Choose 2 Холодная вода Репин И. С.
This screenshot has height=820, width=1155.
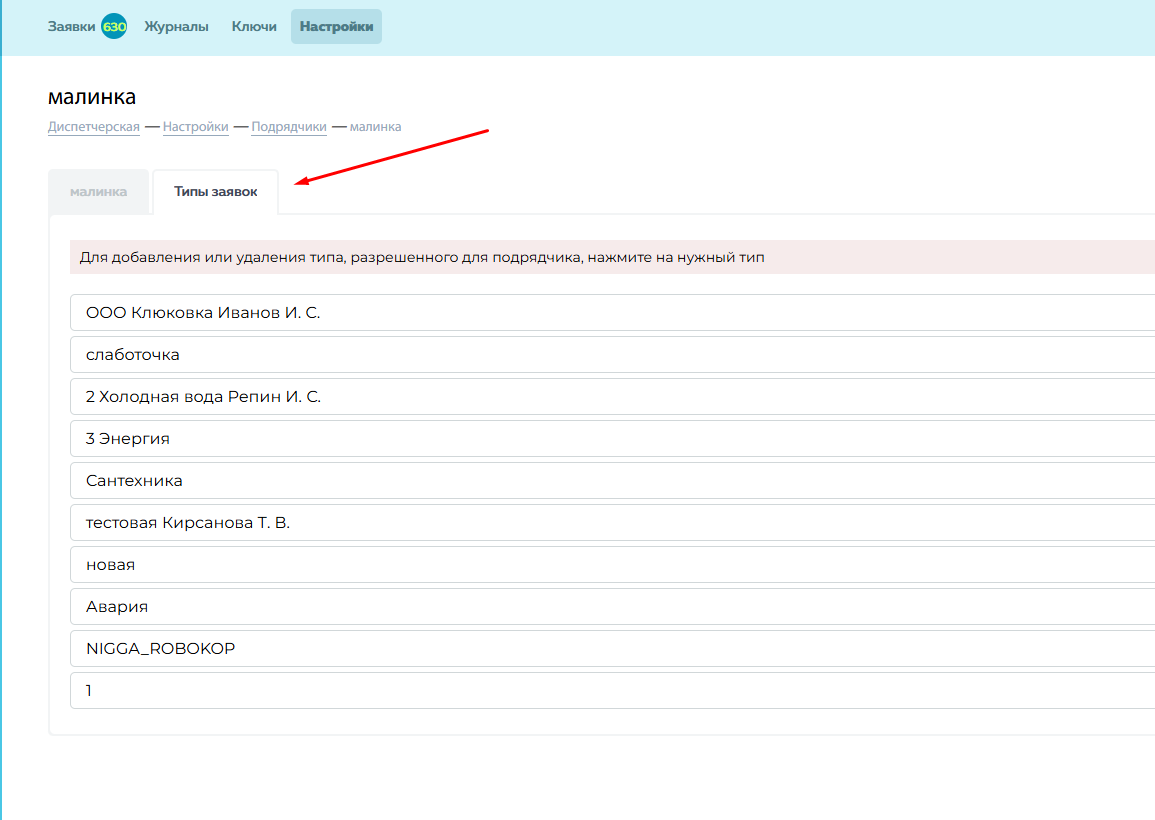point(610,397)
